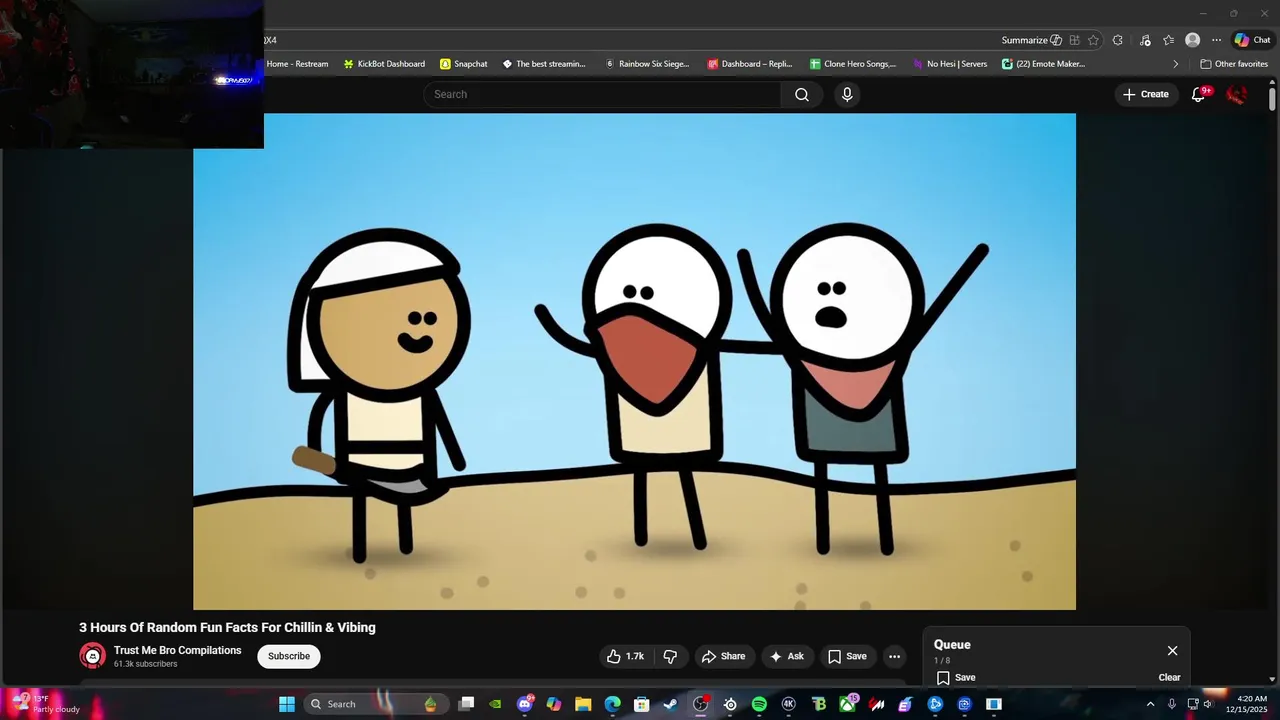The image size is (1280, 720).
Task: Open the Other favorites folder
Action: tap(1234, 64)
